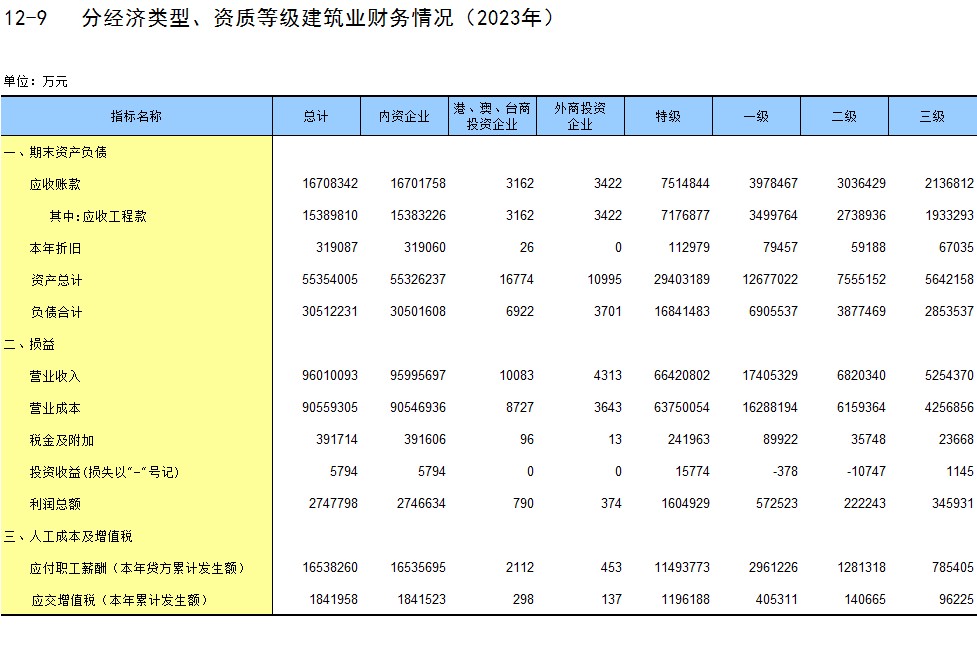Select the 二、损益 section row
The width and height of the screenshot is (977, 648).
[29, 344]
